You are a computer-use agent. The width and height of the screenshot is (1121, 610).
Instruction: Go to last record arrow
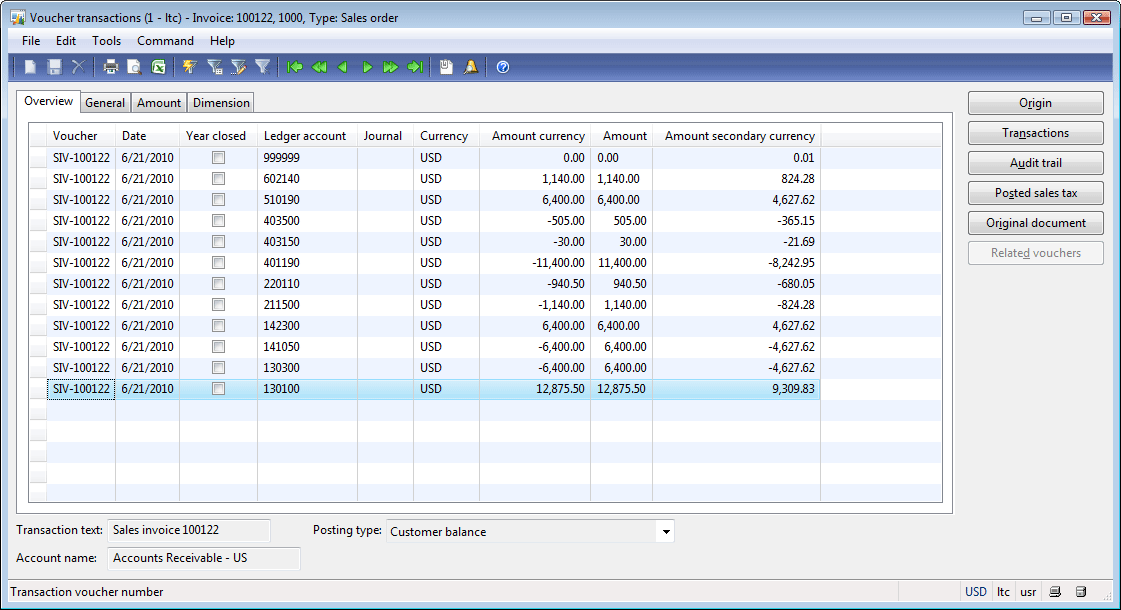point(415,67)
